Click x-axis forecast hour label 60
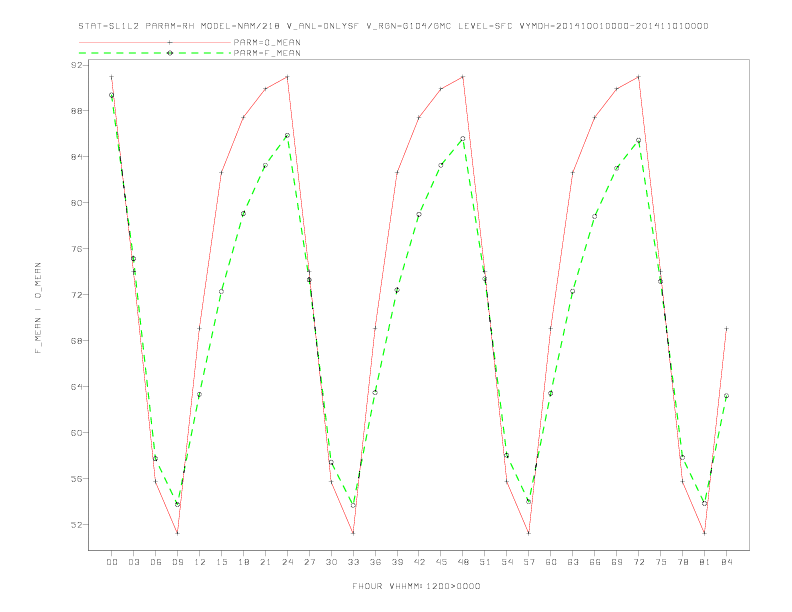Viewport: 792px width, 612px height. [551, 562]
